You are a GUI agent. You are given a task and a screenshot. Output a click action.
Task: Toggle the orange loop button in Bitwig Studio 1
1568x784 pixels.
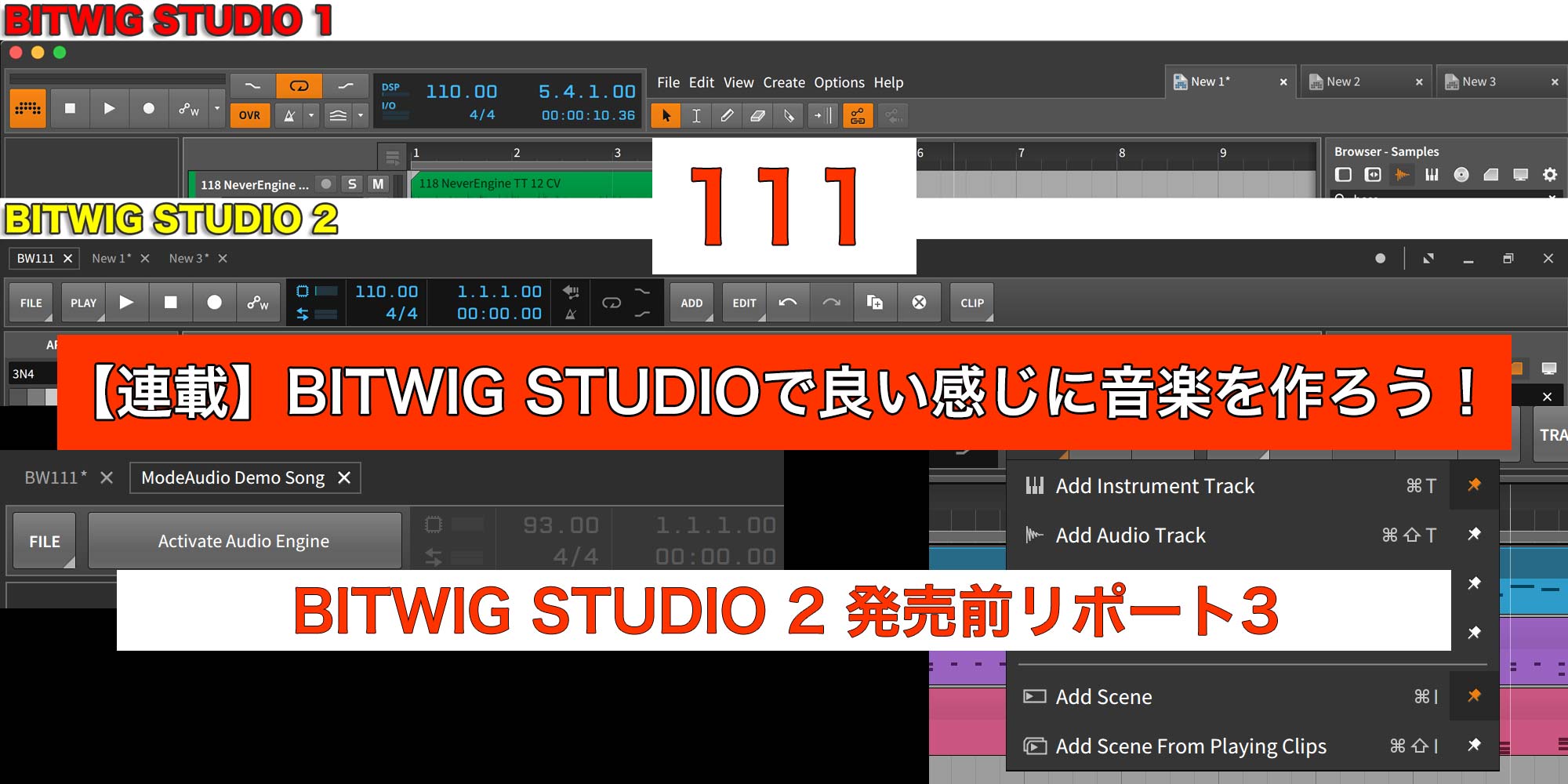299,85
